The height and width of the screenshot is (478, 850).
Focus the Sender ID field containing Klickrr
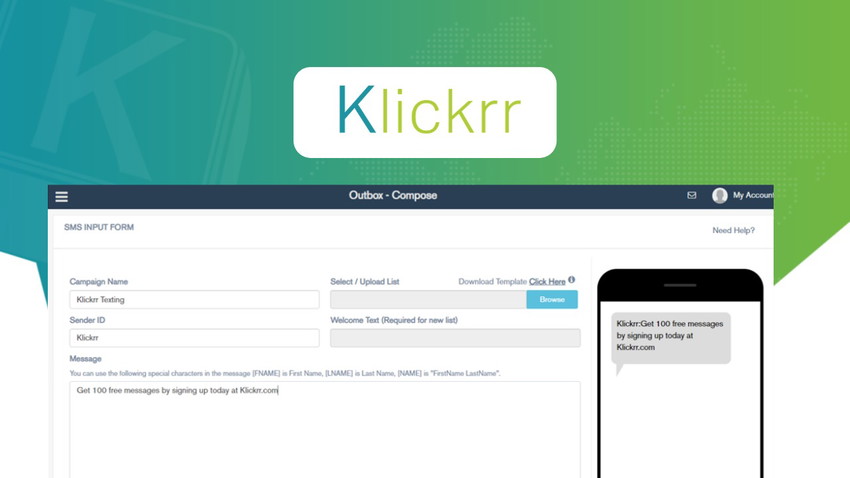point(194,338)
